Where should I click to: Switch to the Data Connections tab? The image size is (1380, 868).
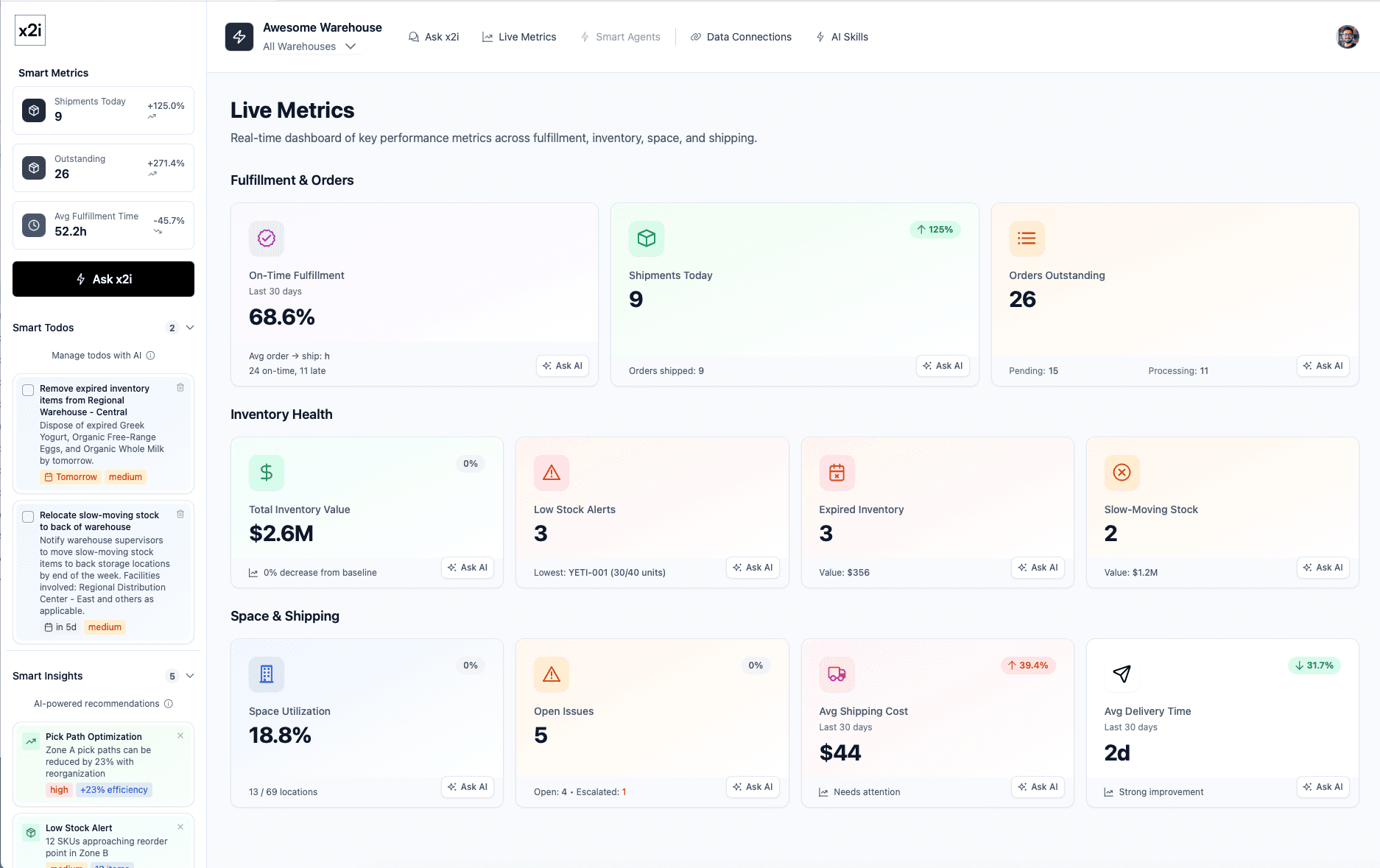click(741, 37)
